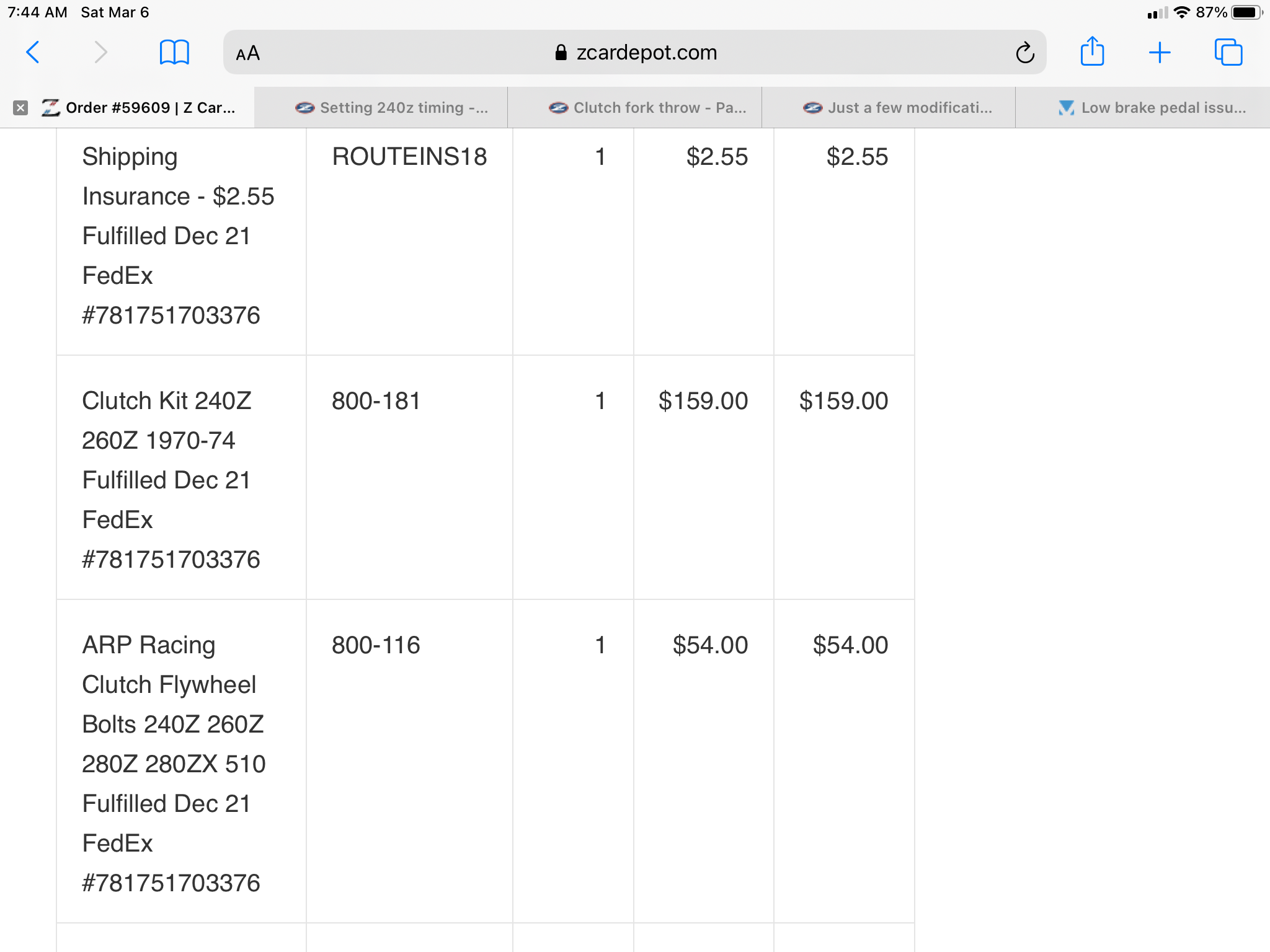Show all tabs overview icon
Viewport: 1270px width, 952px height.
coord(1228,52)
